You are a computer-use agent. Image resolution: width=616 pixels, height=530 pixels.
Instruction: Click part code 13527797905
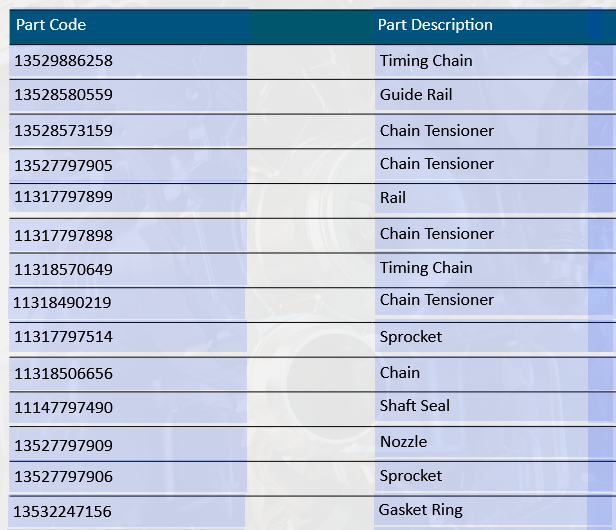coord(64,165)
